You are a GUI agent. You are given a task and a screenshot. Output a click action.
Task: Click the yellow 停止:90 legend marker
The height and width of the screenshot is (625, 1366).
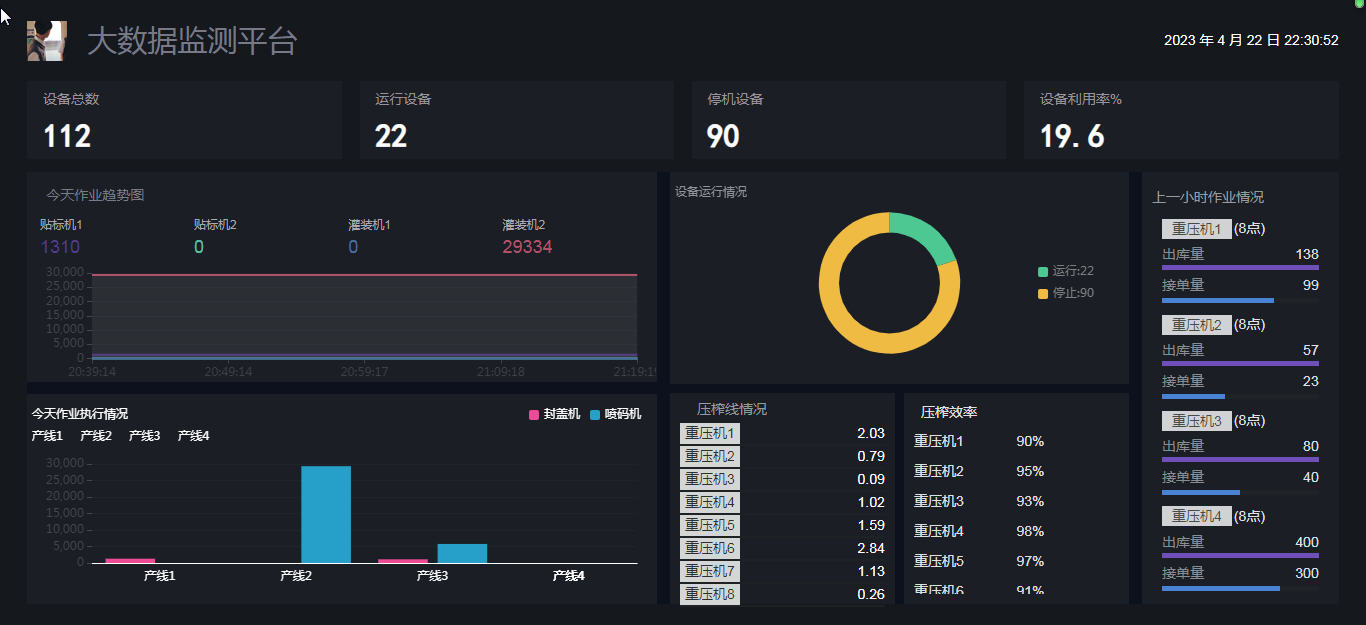pos(1043,293)
